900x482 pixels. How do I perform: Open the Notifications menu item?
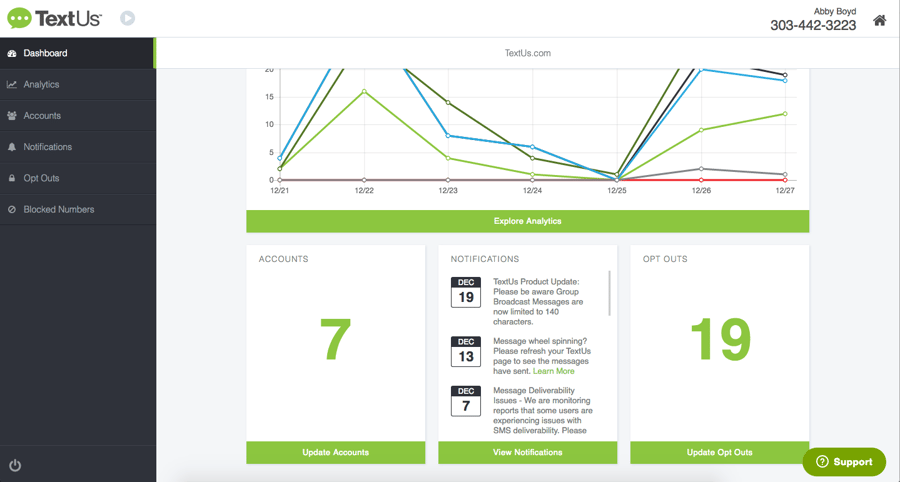[77, 147]
